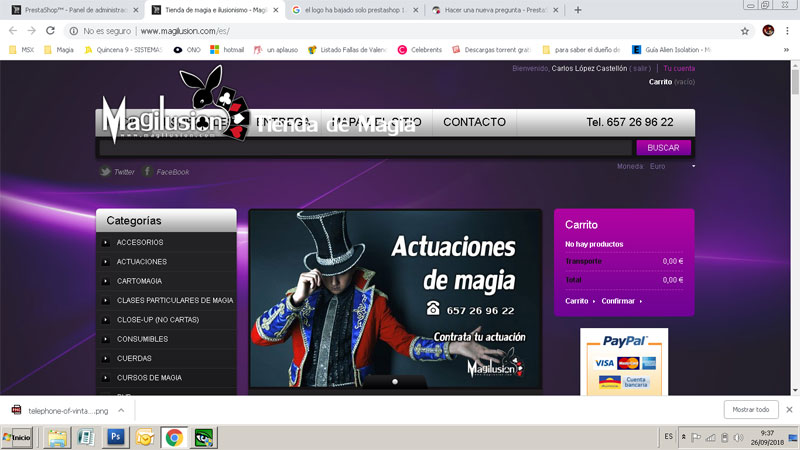800x450 pixels.
Task: Open the Quincena 9 - SISTEMAS bookmark
Action: point(123,49)
